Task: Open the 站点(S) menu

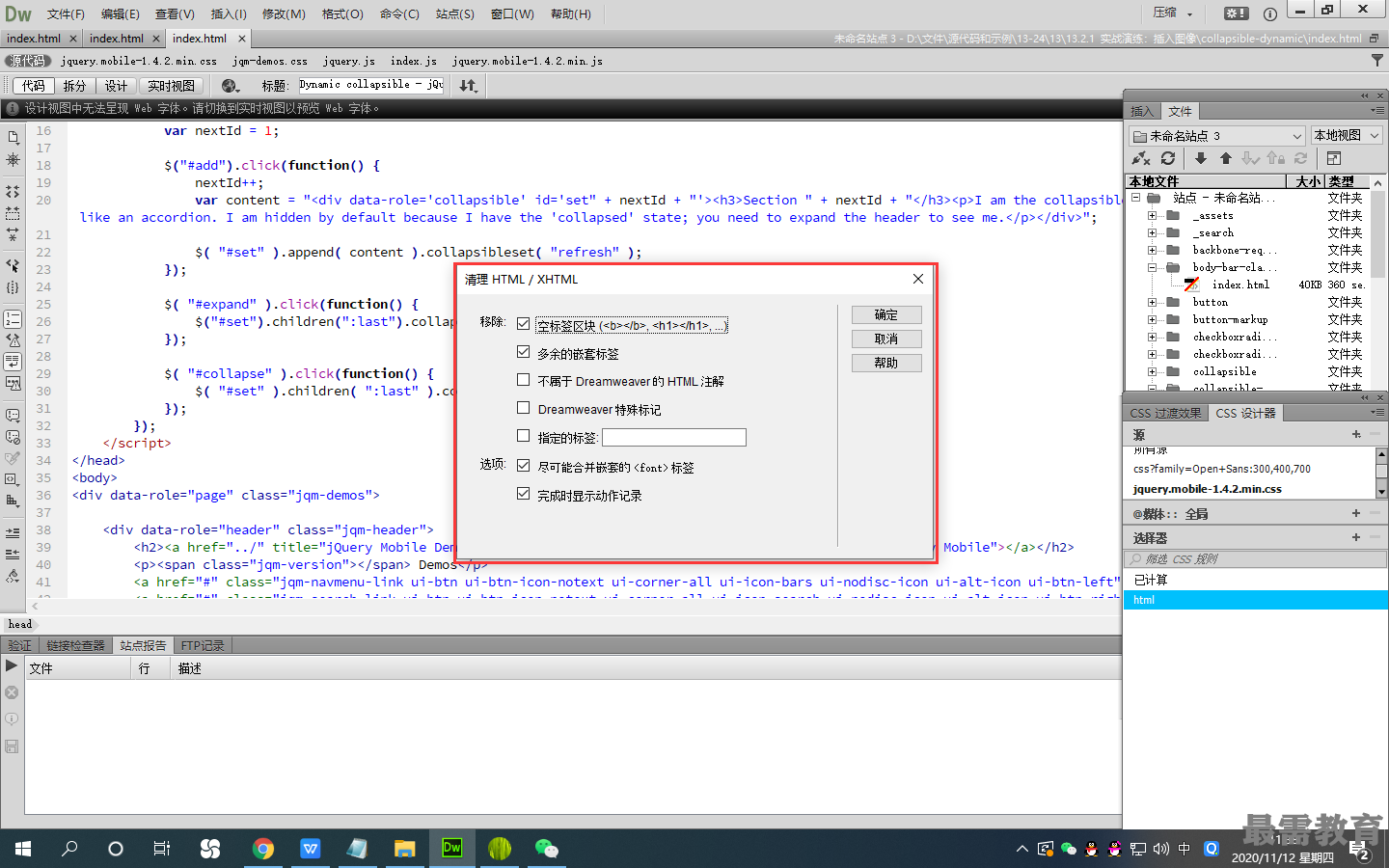Action: click(x=454, y=14)
